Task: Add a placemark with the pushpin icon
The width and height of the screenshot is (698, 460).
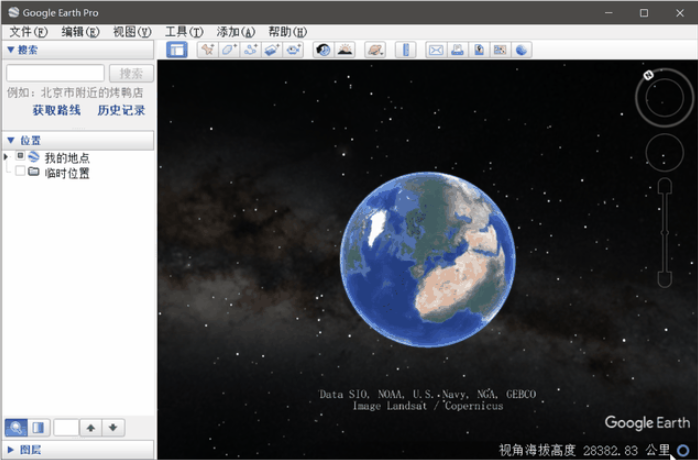Action: (x=207, y=50)
